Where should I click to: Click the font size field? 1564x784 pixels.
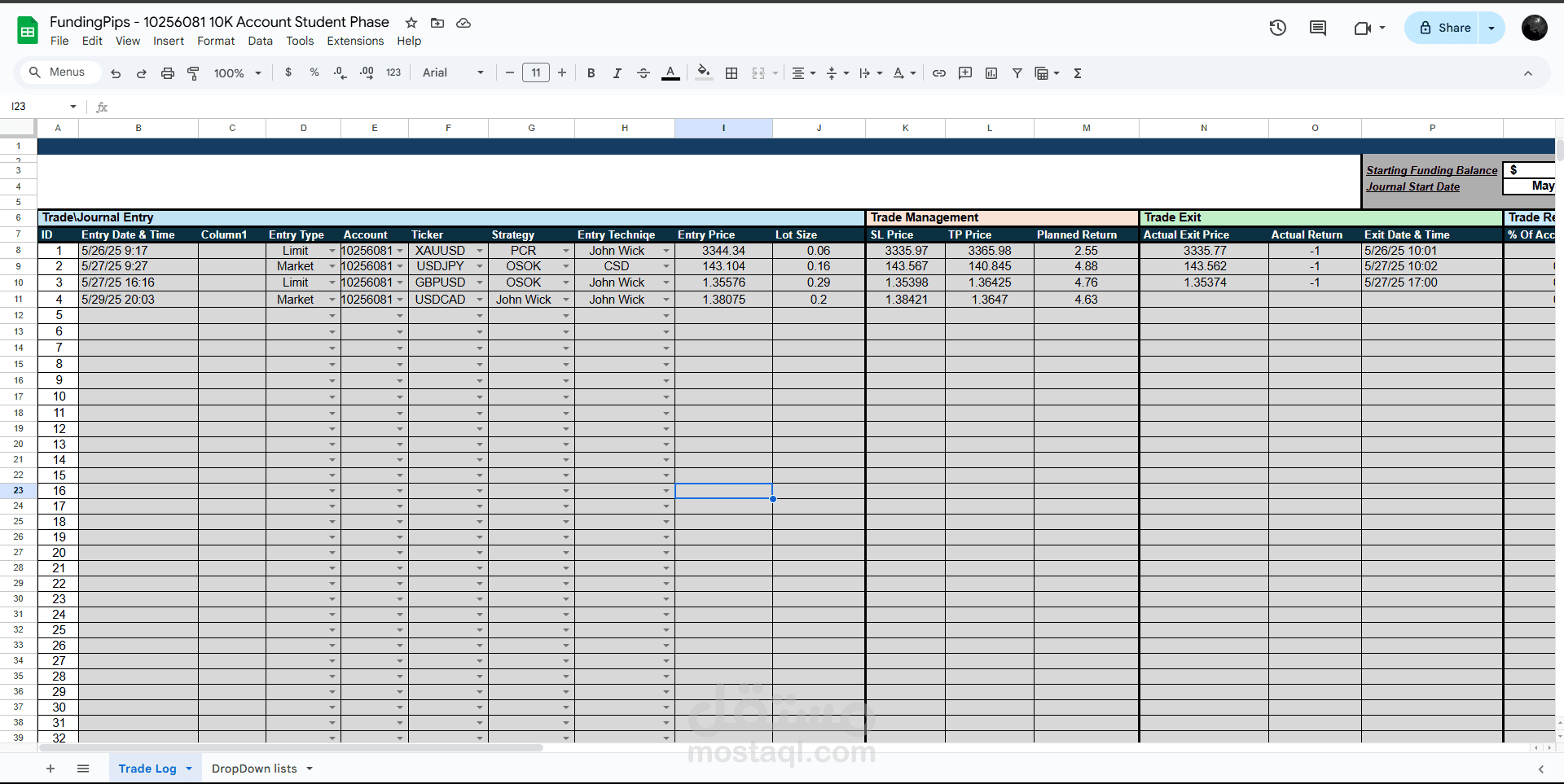tap(536, 73)
